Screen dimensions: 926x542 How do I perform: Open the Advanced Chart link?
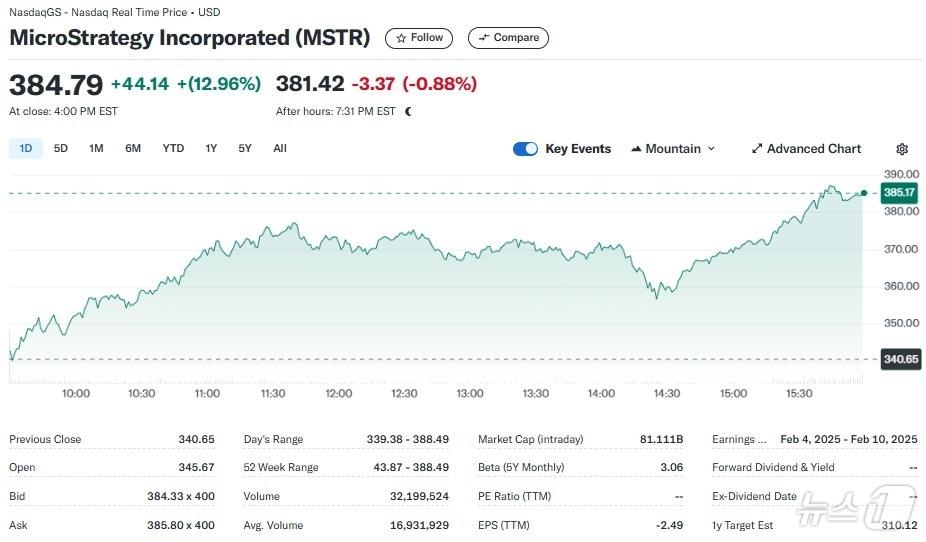click(x=813, y=149)
